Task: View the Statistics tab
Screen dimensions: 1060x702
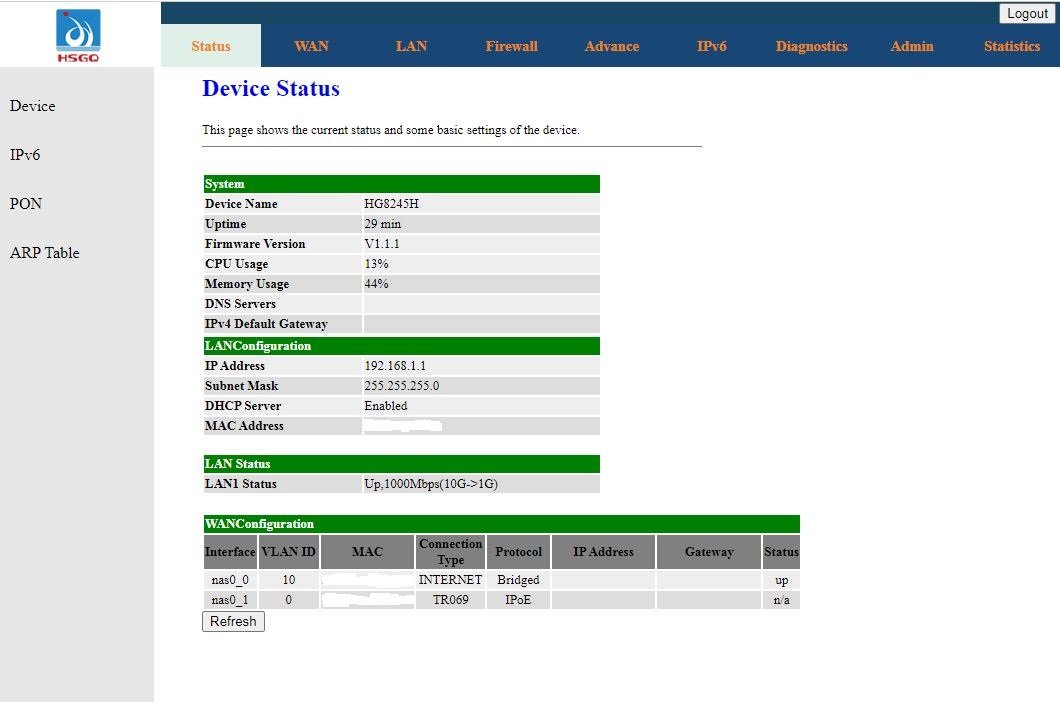Action: [x=1011, y=46]
